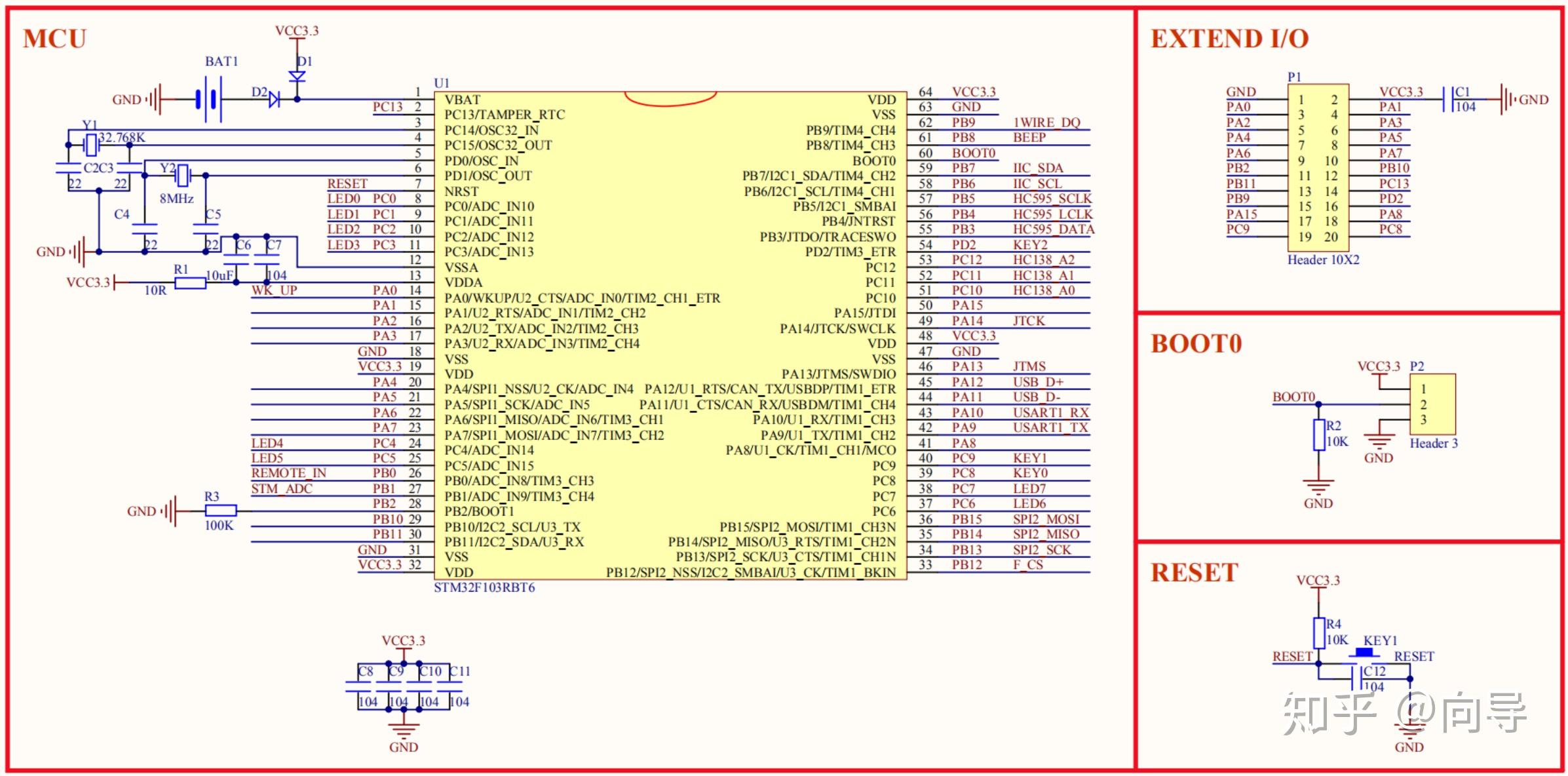Viewport: 1568px width, 776px height.
Task: Select the Y1 32.768K crystal
Action: pos(91,145)
